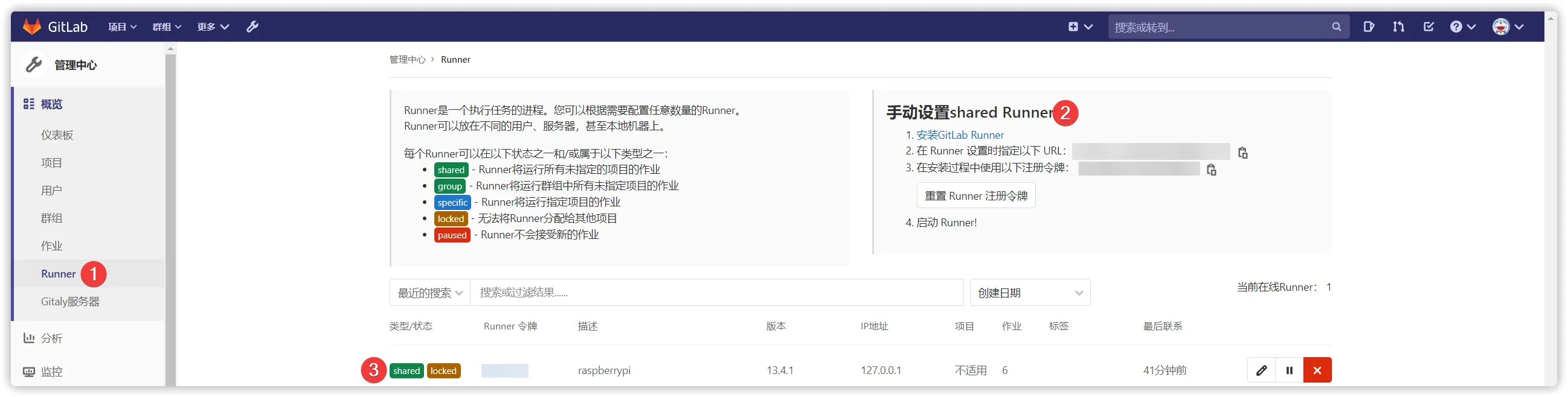The image size is (1568, 397).
Task: Click the locked badge in legend
Action: pos(451,219)
